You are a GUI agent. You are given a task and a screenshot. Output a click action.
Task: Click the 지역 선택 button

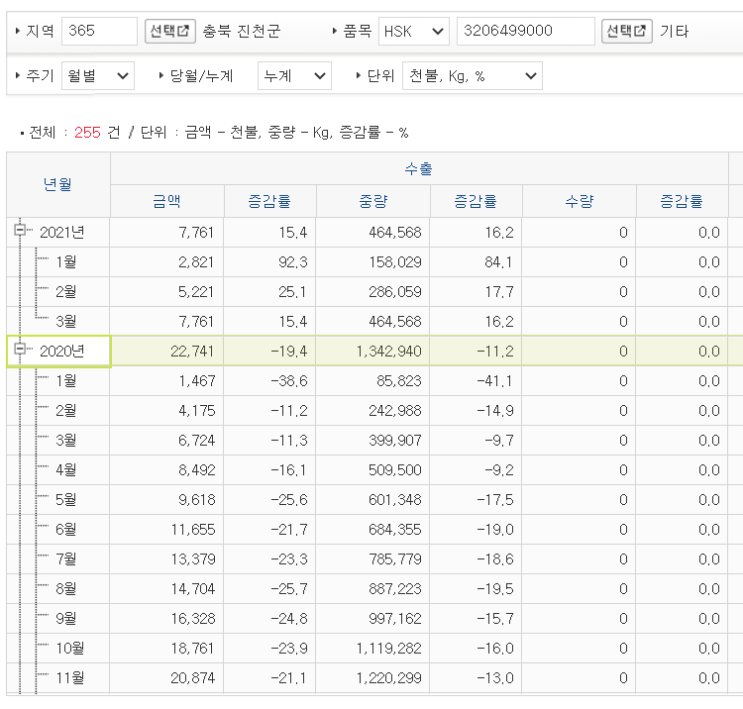tap(170, 31)
